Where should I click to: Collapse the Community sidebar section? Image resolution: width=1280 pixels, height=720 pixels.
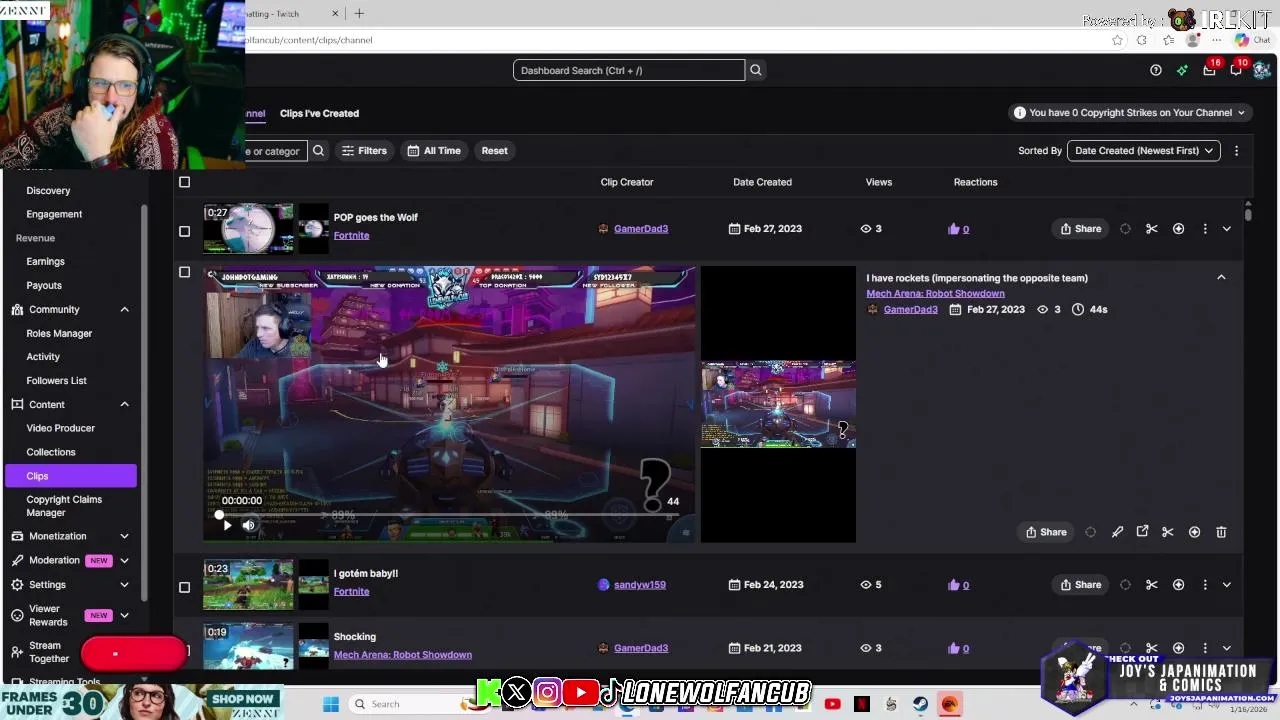click(x=124, y=310)
